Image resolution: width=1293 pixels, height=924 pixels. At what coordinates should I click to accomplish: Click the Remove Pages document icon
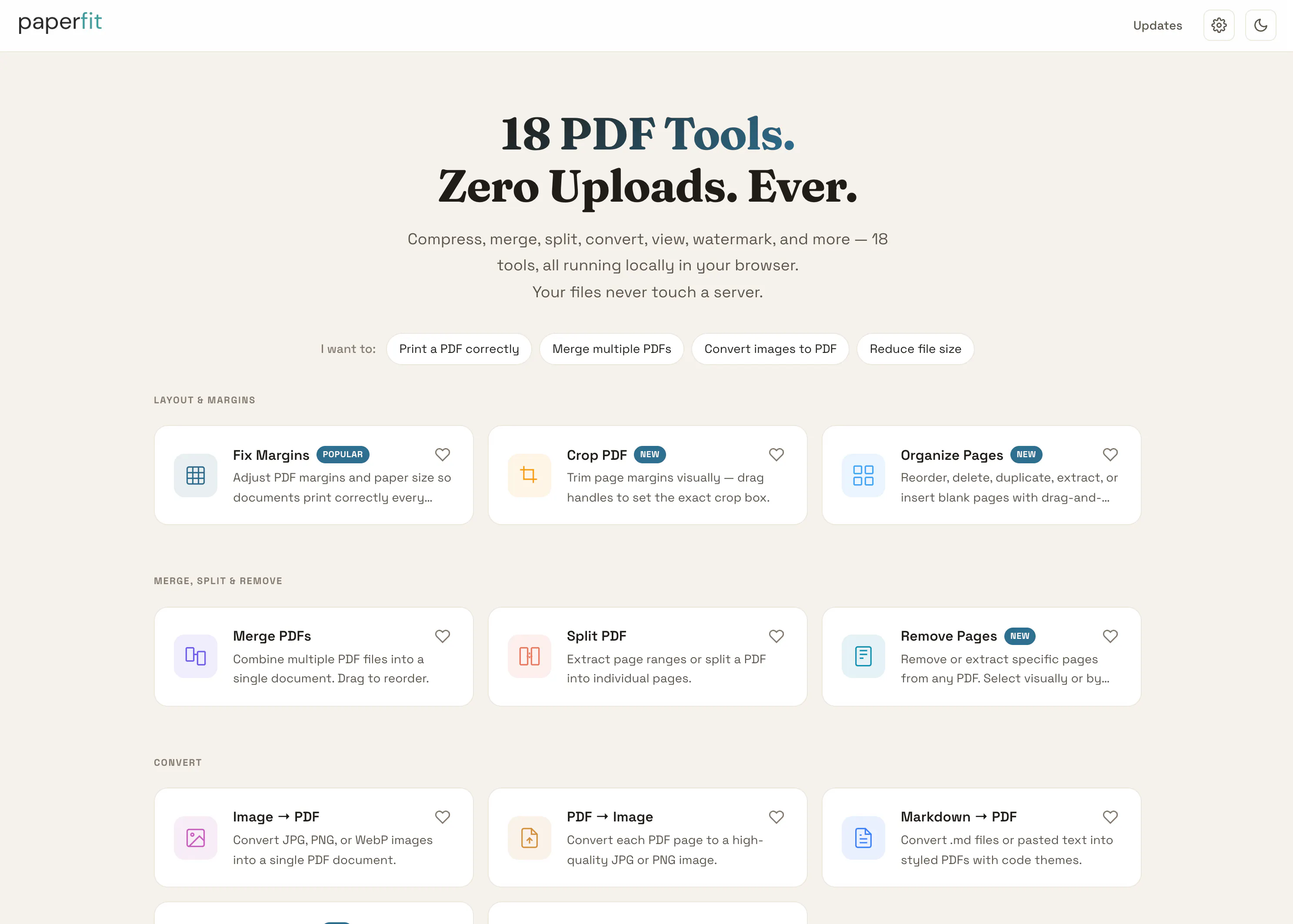[863, 656]
